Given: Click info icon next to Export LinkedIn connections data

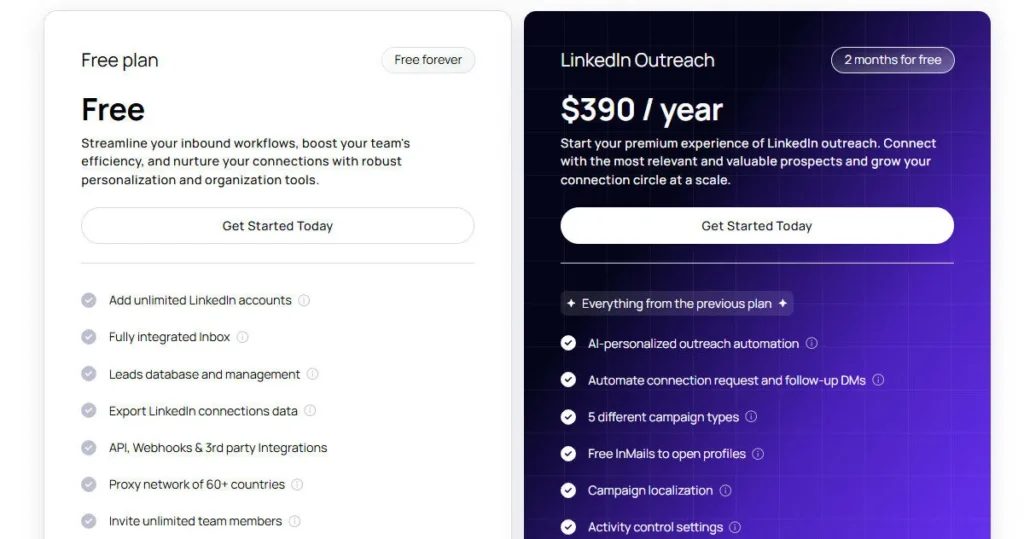Looking at the screenshot, I should [310, 411].
